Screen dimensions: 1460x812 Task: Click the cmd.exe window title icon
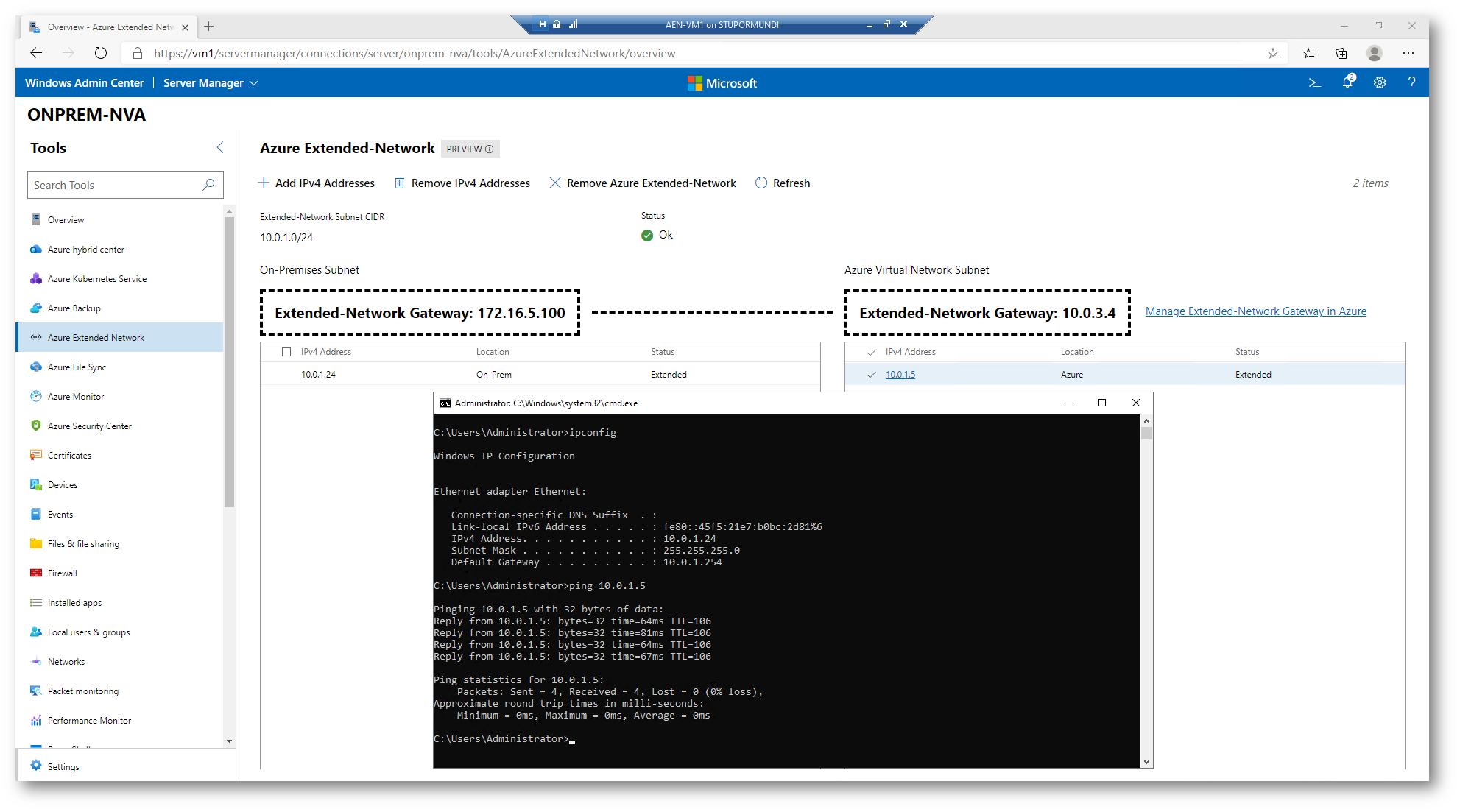[445, 403]
